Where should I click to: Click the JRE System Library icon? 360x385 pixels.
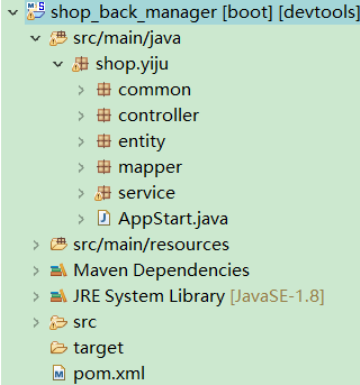(x=59, y=296)
